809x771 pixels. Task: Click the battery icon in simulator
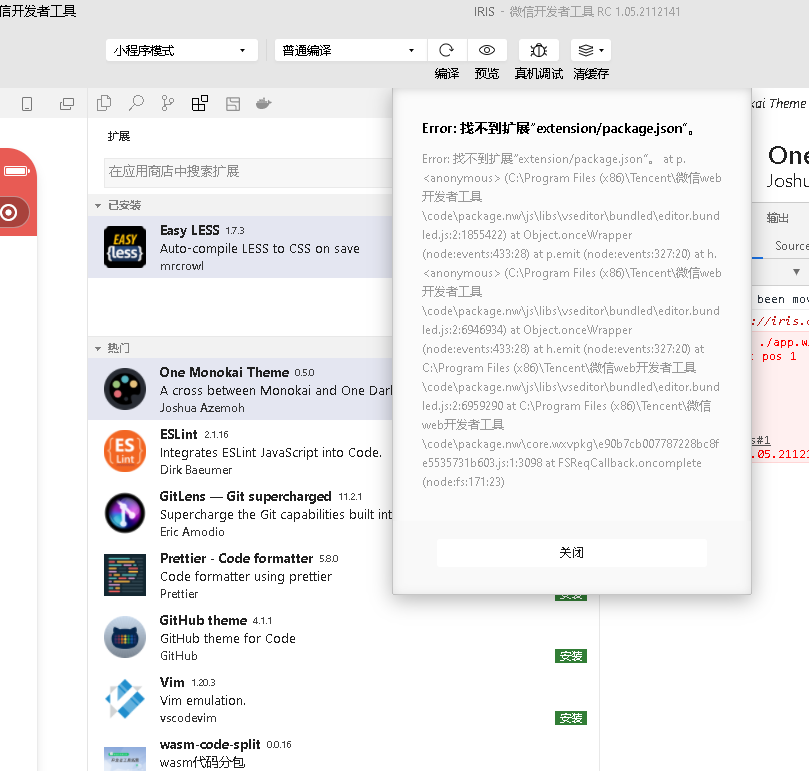coord(16,171)
